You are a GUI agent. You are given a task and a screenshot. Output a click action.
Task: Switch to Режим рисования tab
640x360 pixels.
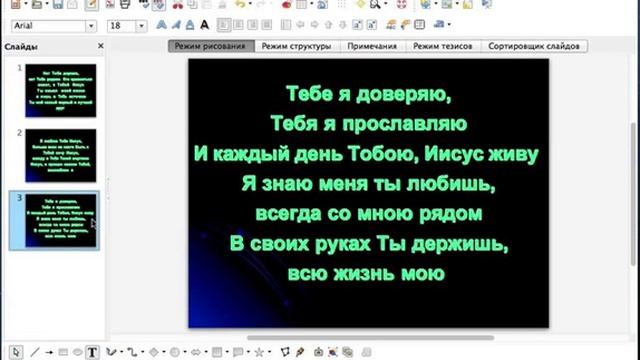pyautogui.click(x=211, y=46)
